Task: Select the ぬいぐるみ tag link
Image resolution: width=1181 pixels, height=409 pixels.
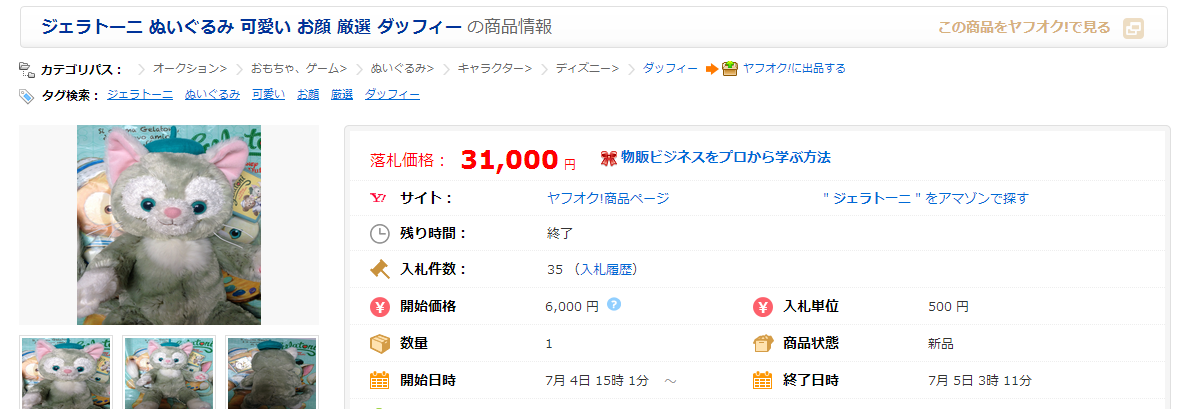Action: [212, 94]
